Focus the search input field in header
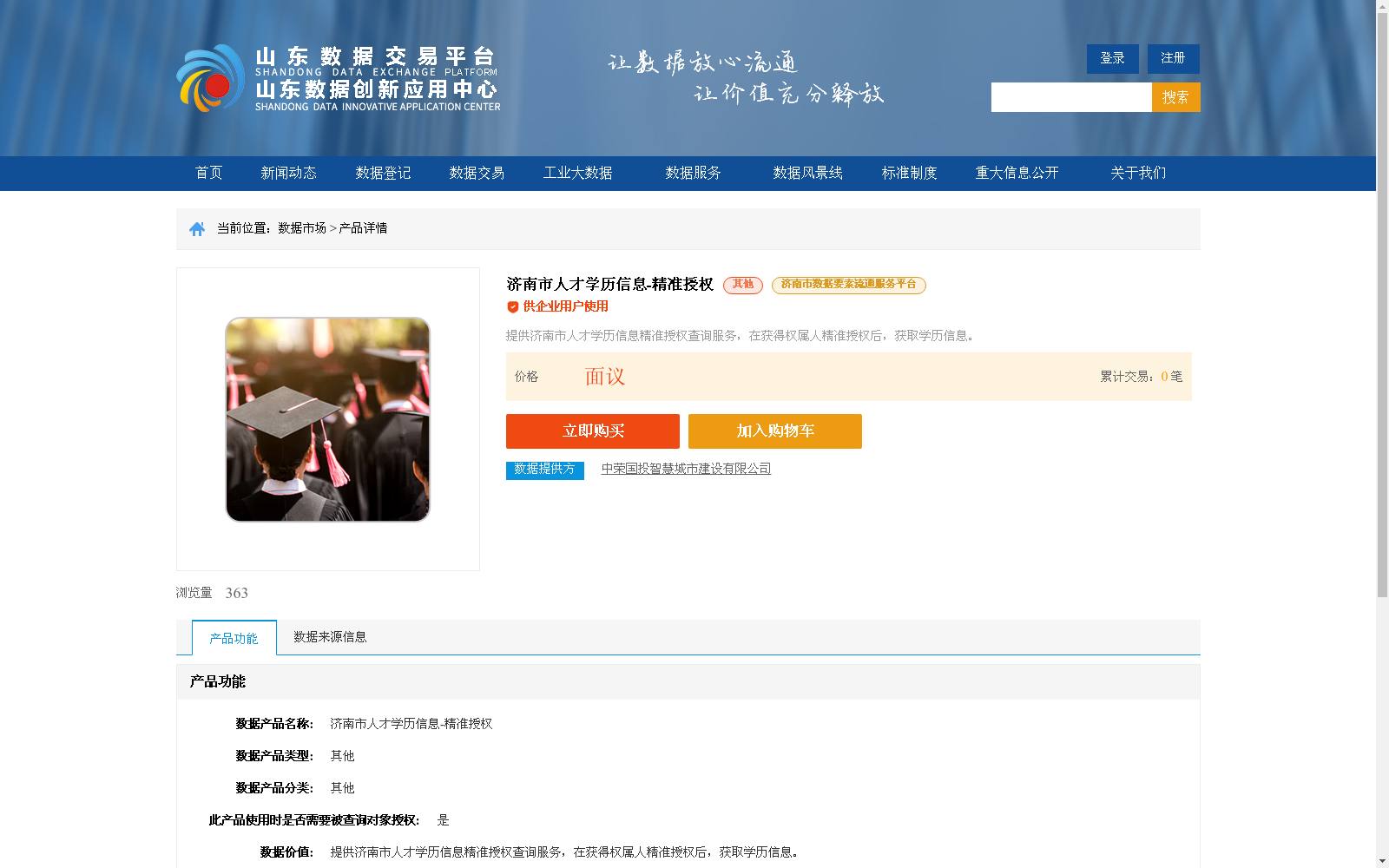The image size is (1389, 868). click(x=1071, y=97)
